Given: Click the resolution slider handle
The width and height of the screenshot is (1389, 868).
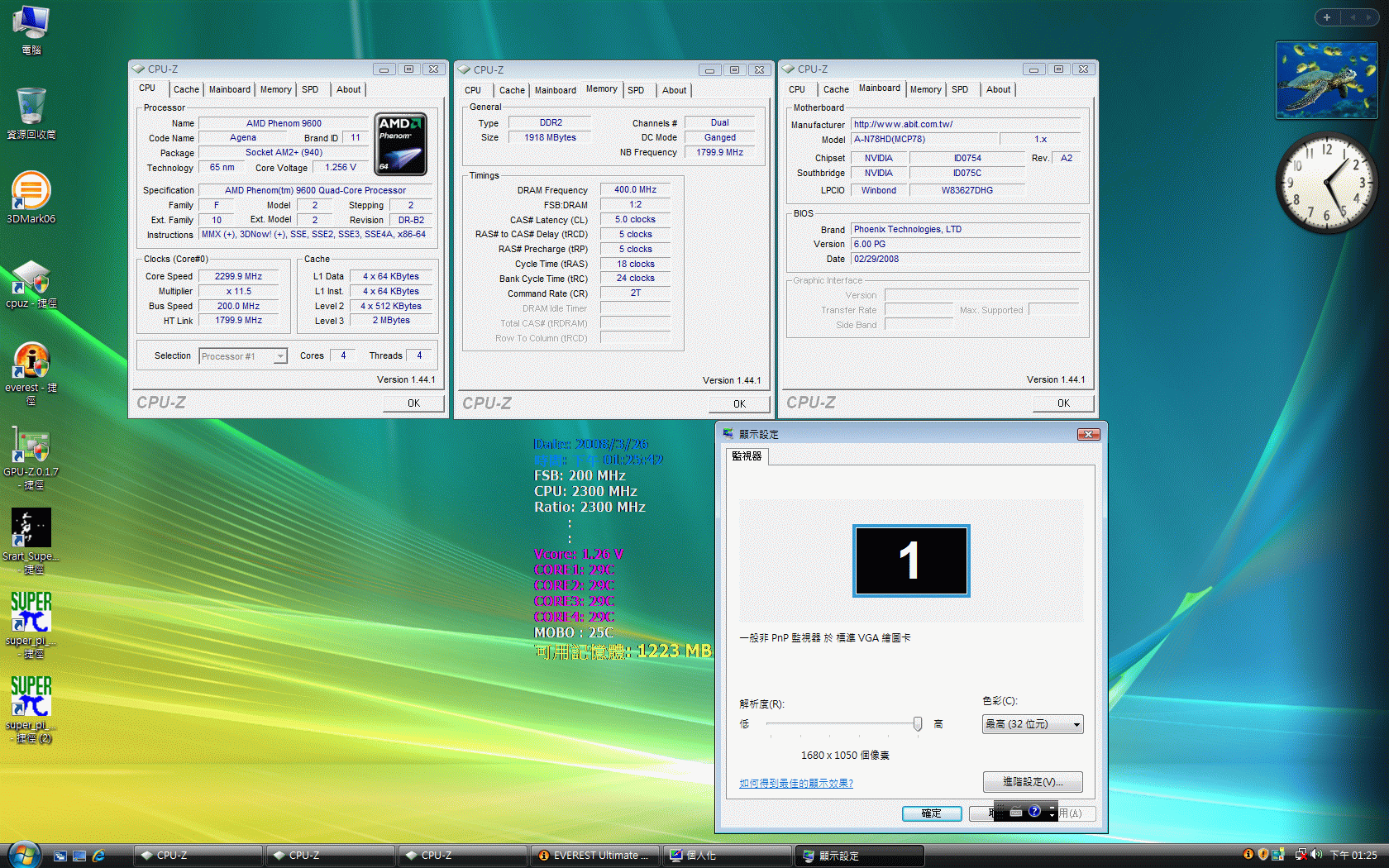Looking at the screenshot, I should point(918,724).
